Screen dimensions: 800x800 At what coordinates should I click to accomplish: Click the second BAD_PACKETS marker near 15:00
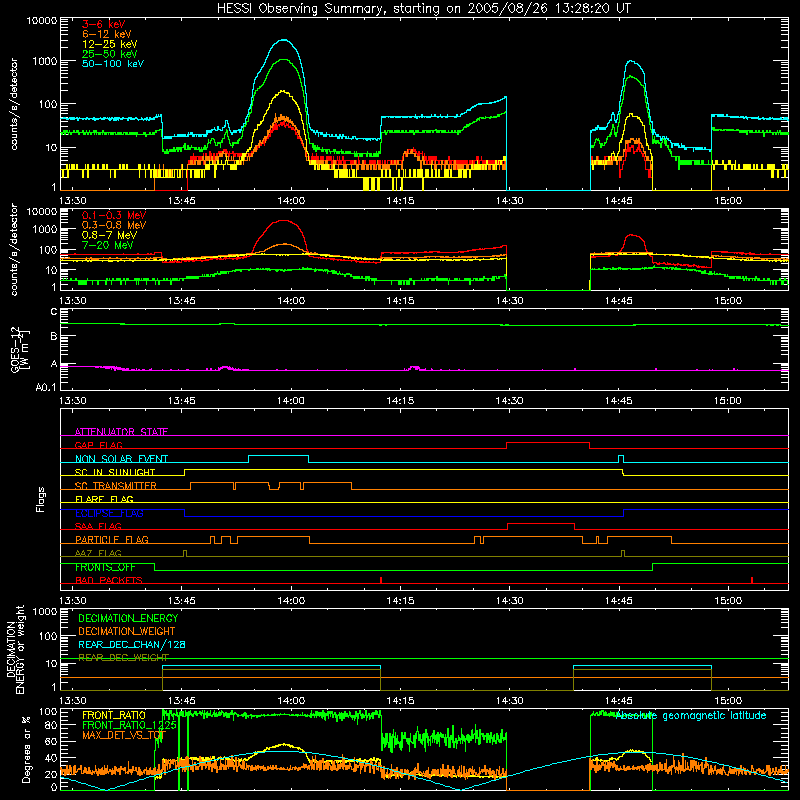(x=752, y=580)
